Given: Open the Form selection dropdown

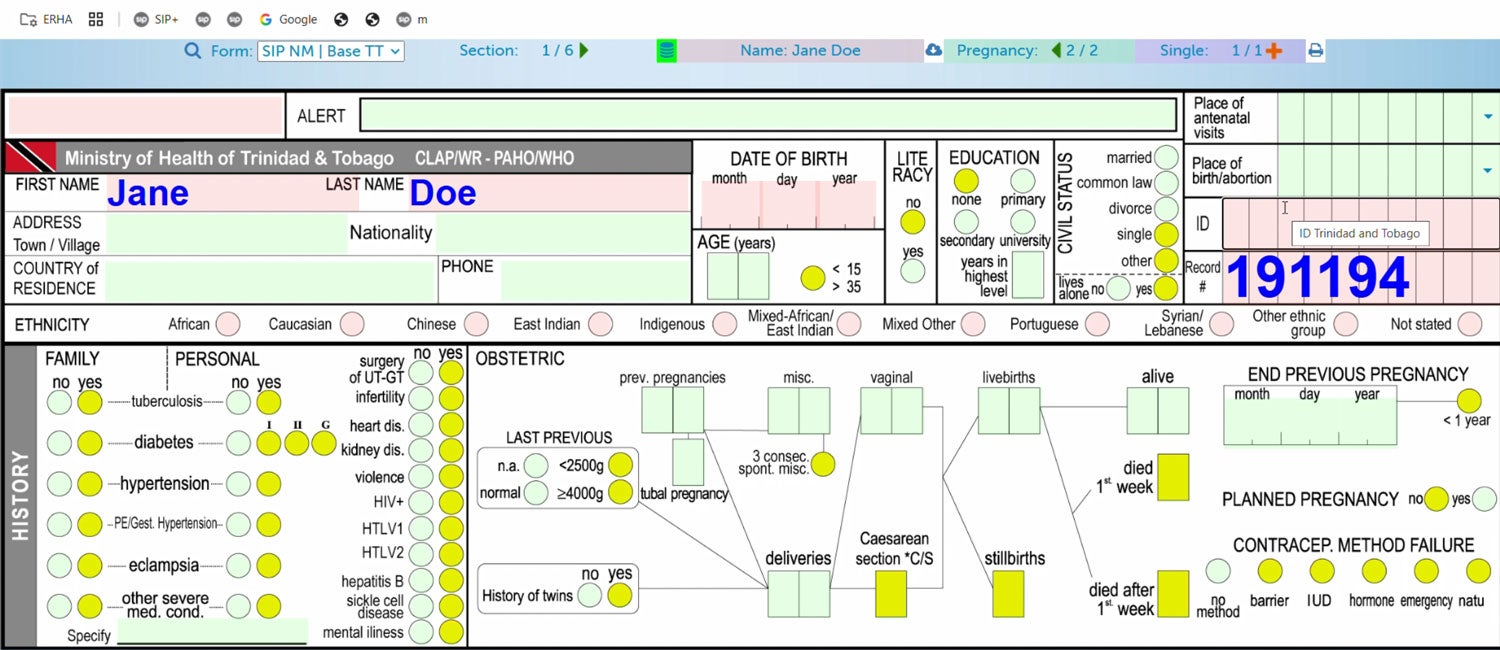Looking at the screenshot, I should (x=331, y=51).
